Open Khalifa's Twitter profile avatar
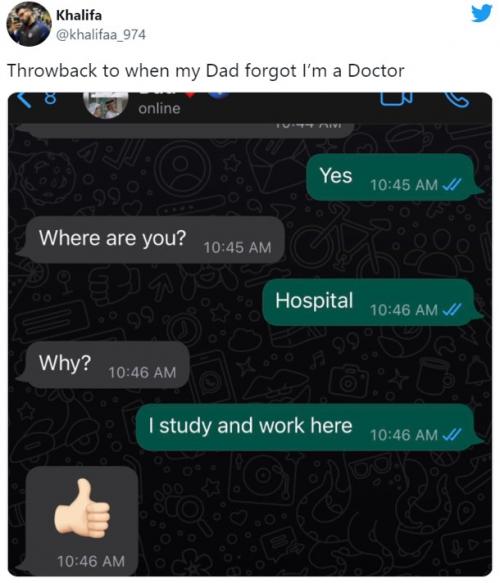Viewport: 500px width, 583px height. pos(29,24)
